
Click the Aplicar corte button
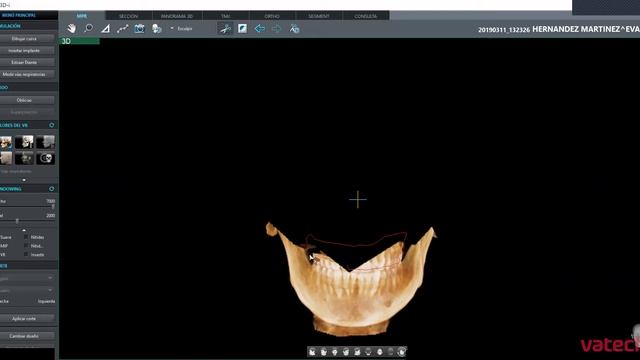click(x=24, y=318)
